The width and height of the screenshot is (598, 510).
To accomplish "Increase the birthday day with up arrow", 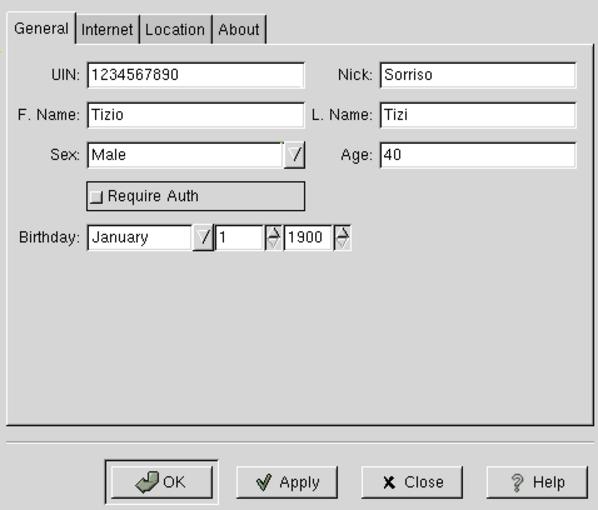I will pos(273,232).
